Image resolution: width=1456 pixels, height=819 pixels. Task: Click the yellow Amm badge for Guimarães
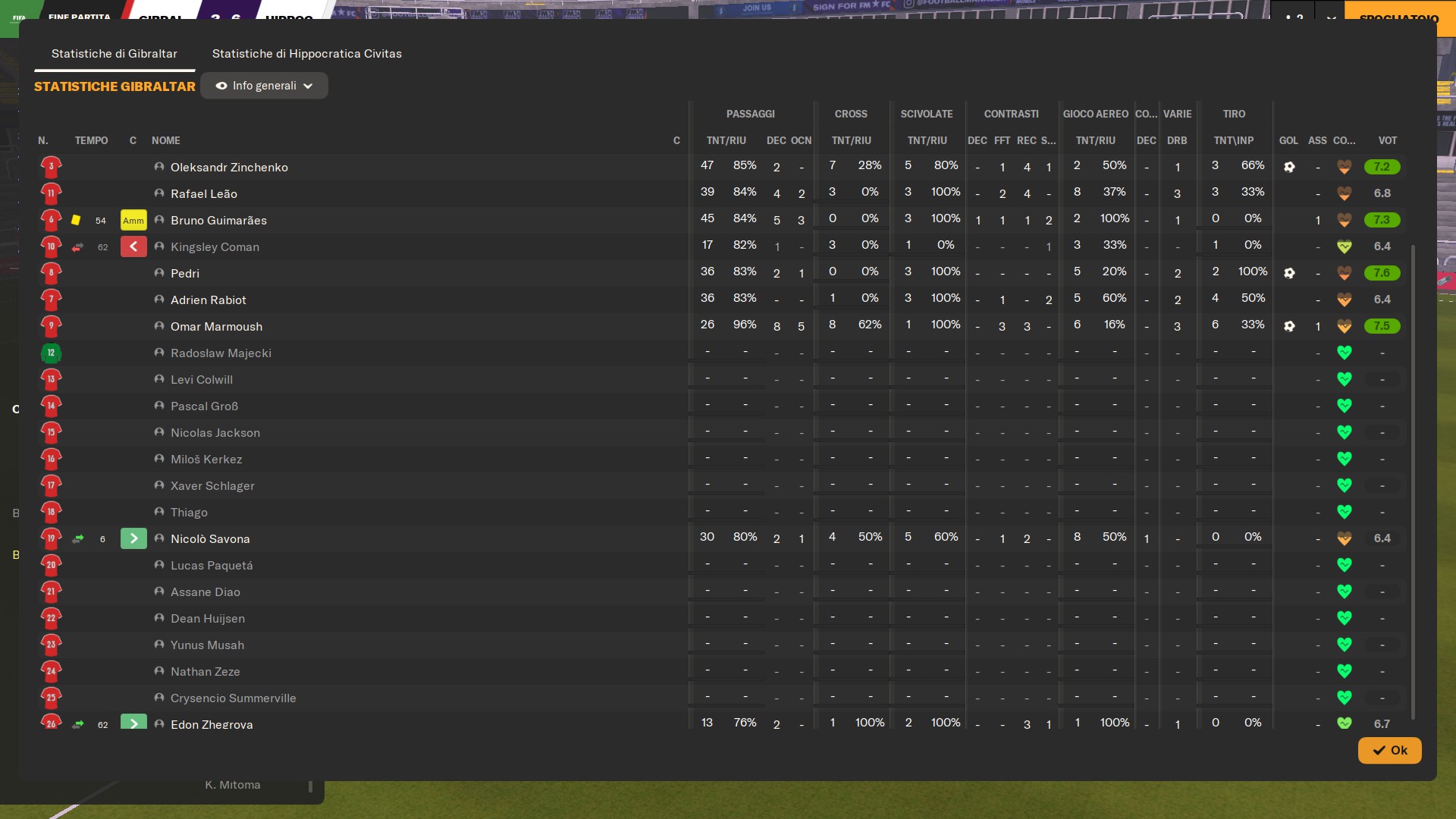pos(133,220)
